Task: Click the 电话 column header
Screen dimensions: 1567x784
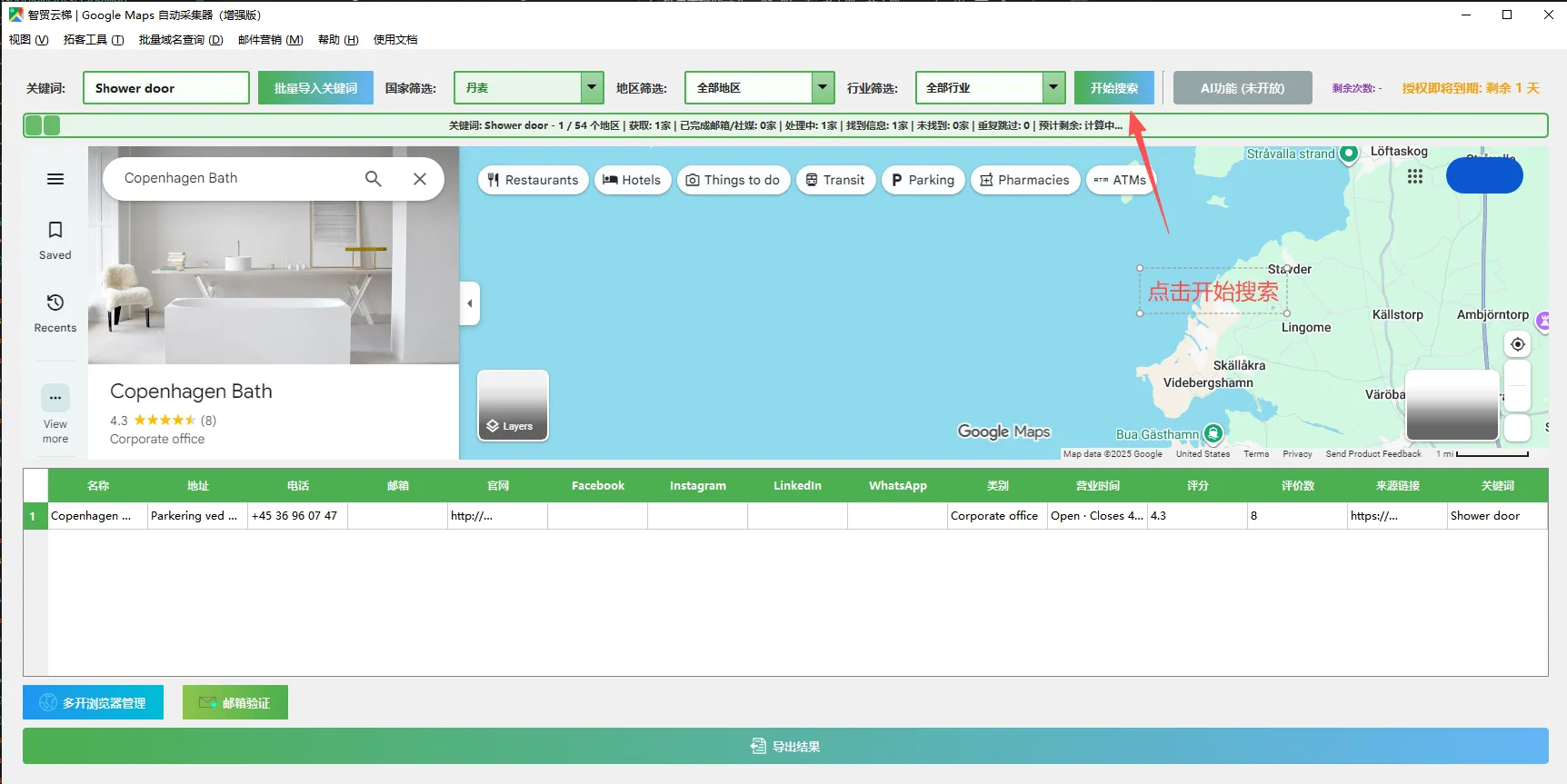Action: [298, 486]
